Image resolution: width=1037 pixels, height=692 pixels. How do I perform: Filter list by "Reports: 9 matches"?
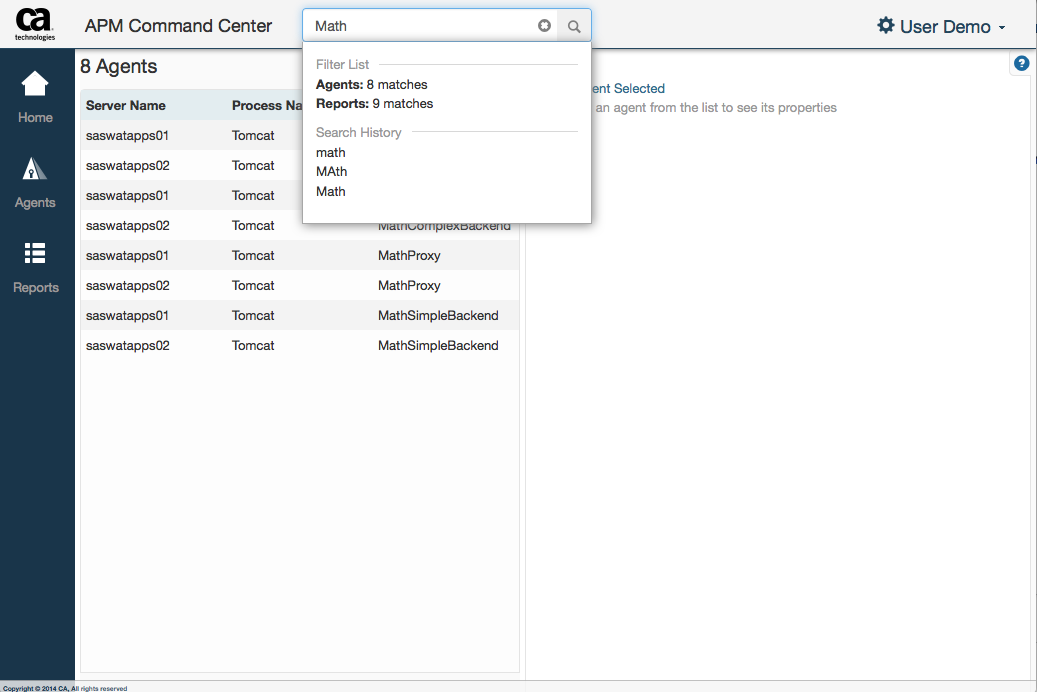(x=374, y=104)
